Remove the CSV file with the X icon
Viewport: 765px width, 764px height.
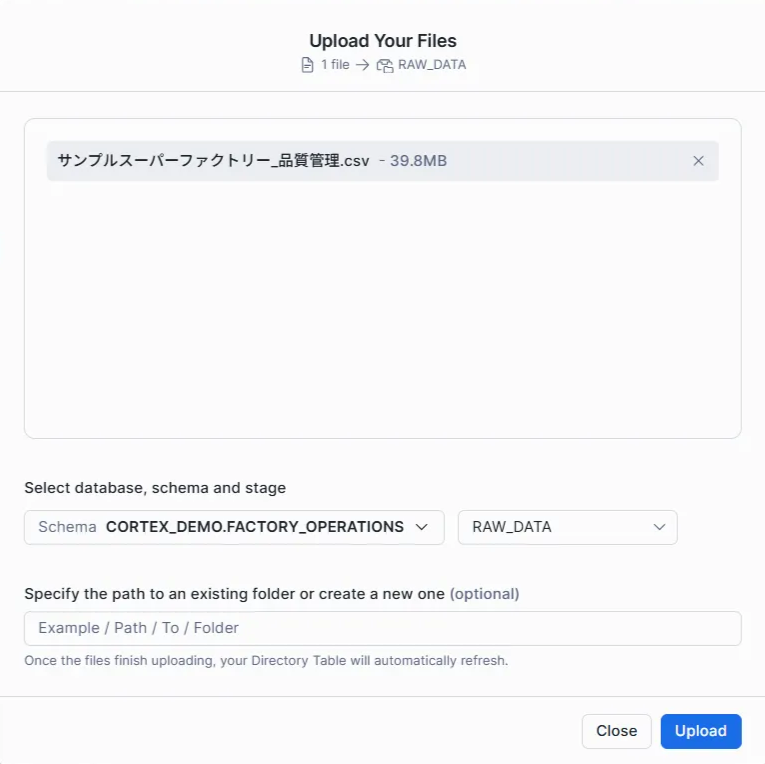point(699,161)
